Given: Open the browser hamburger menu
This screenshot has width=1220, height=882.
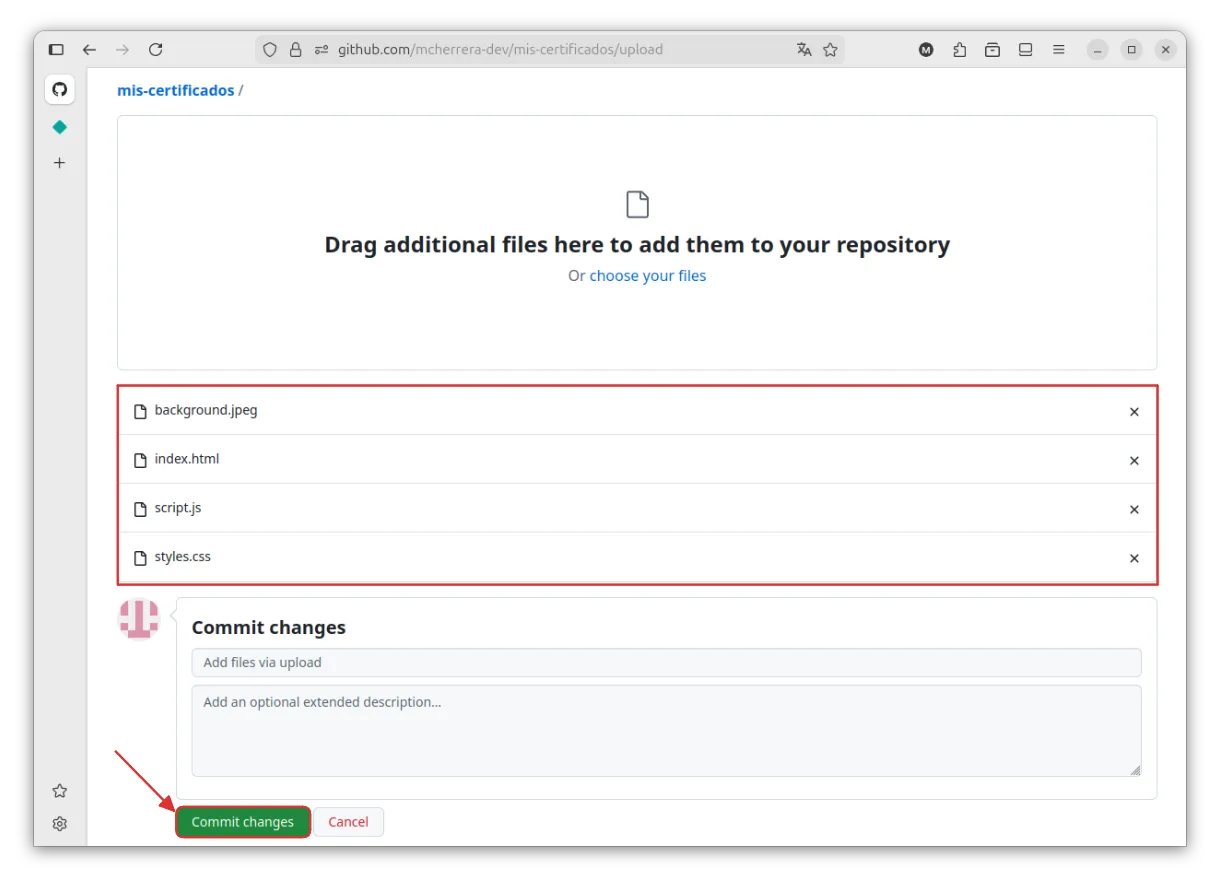Looking at the screenshot, I should 1058,49.
